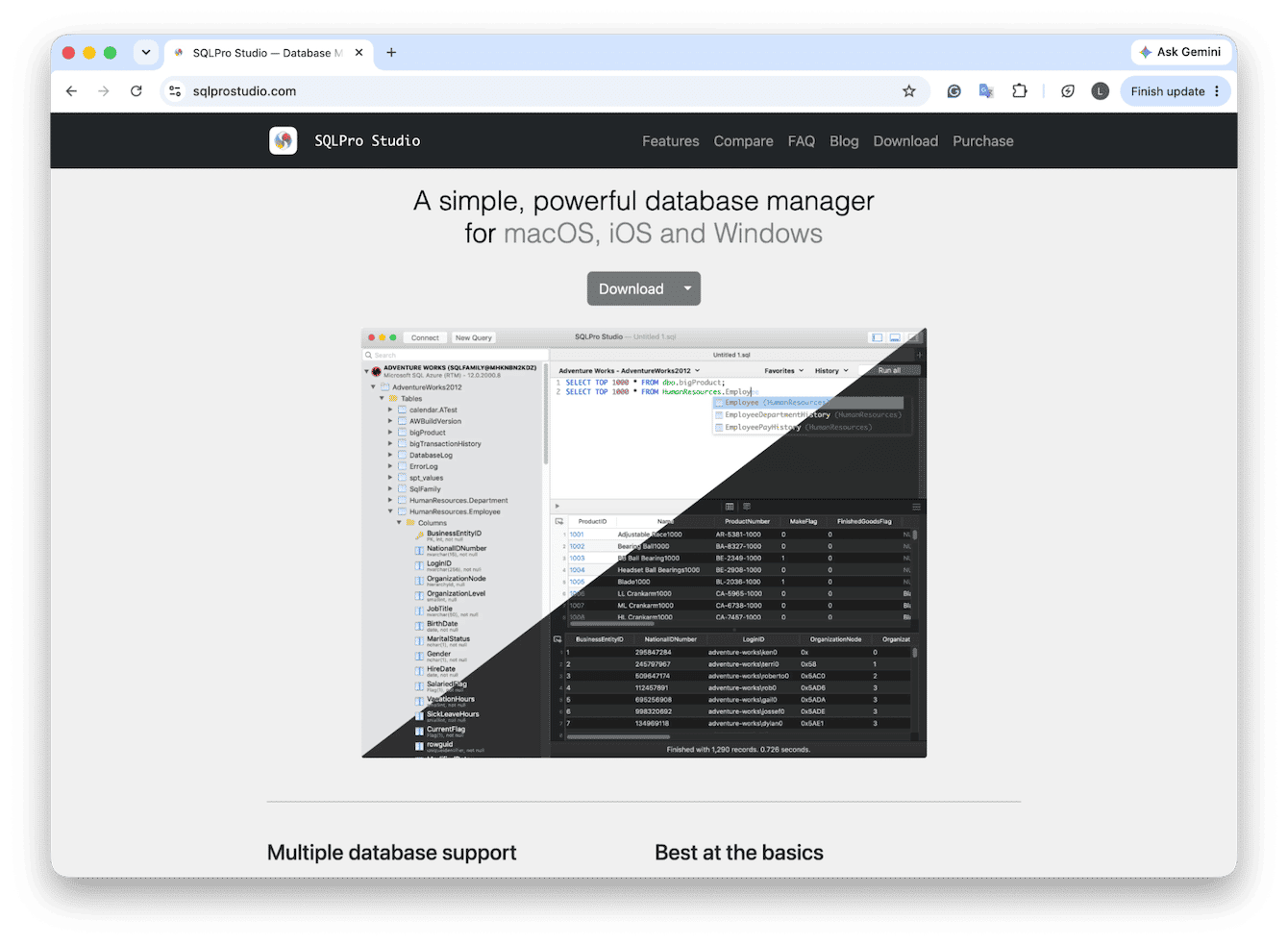Viewport: 1288px width, 945px height.
Task: Click the performance/speed extension icon
Action: pos(1068,91)
